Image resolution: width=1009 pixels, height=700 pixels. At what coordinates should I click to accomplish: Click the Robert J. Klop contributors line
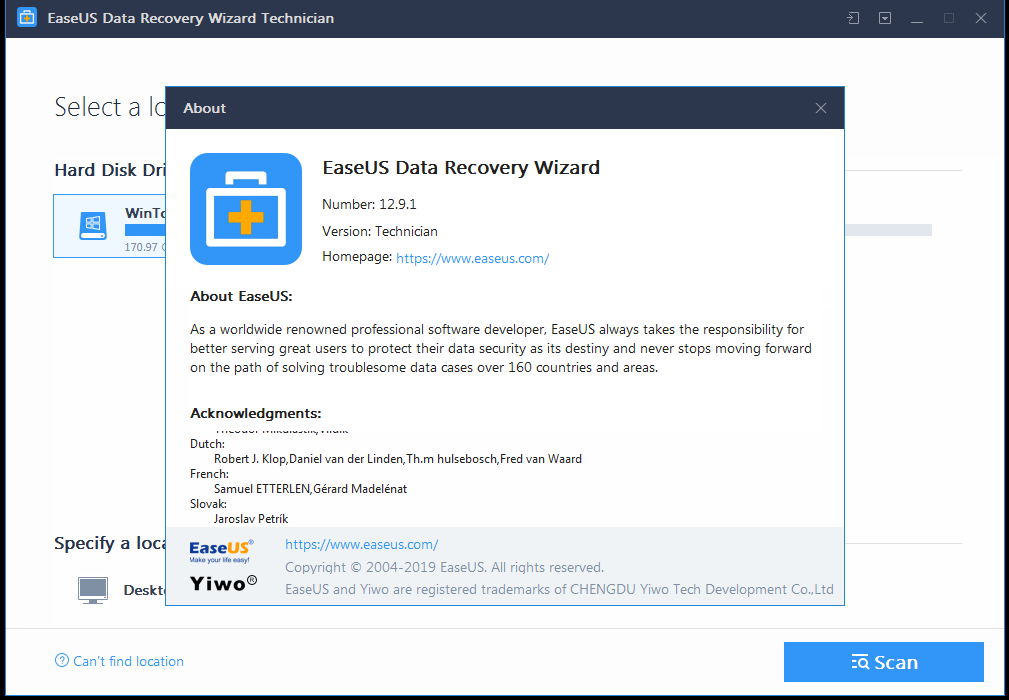point(398,459)
